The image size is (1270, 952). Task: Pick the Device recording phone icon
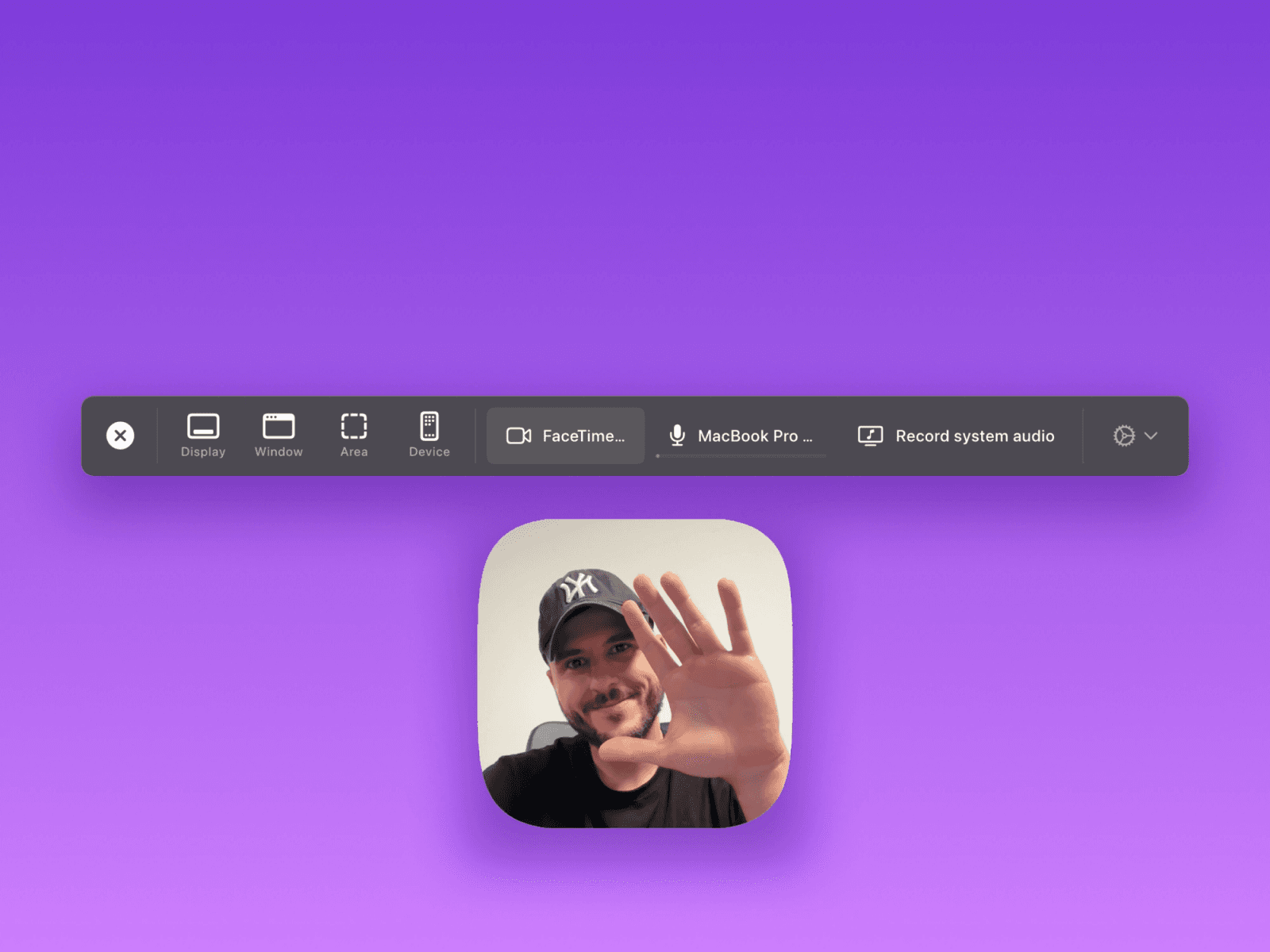[429, 426]
